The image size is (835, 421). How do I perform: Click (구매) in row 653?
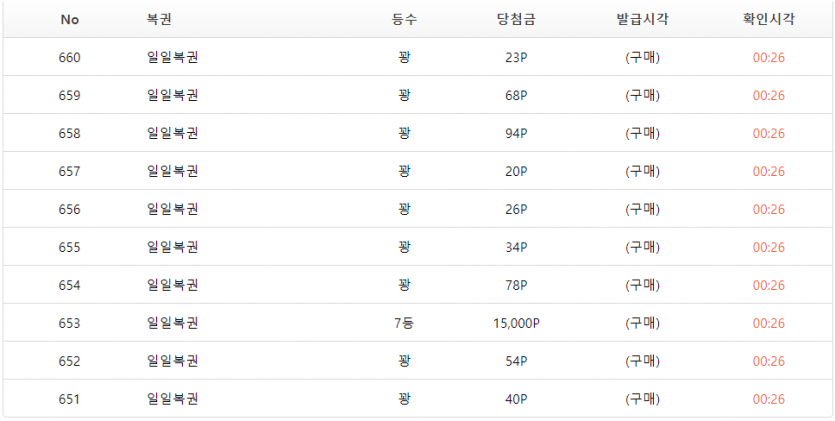pos(642,324)
